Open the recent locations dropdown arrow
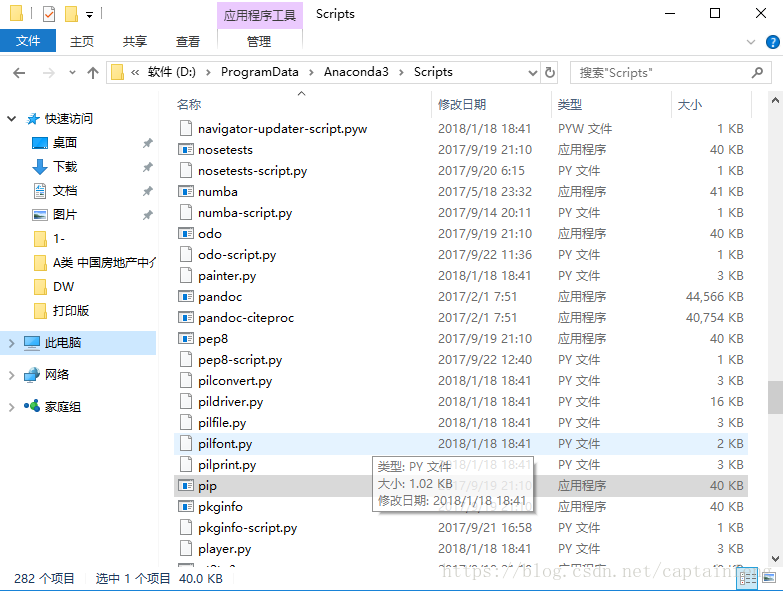783x591 pixels. tap(72, 73)
